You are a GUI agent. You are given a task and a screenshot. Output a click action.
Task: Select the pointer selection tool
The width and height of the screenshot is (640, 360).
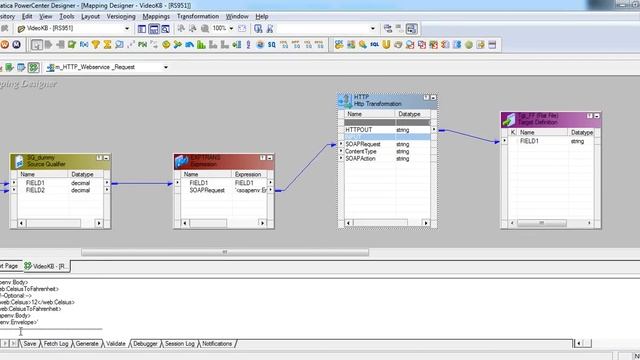(x=37, y=44)
